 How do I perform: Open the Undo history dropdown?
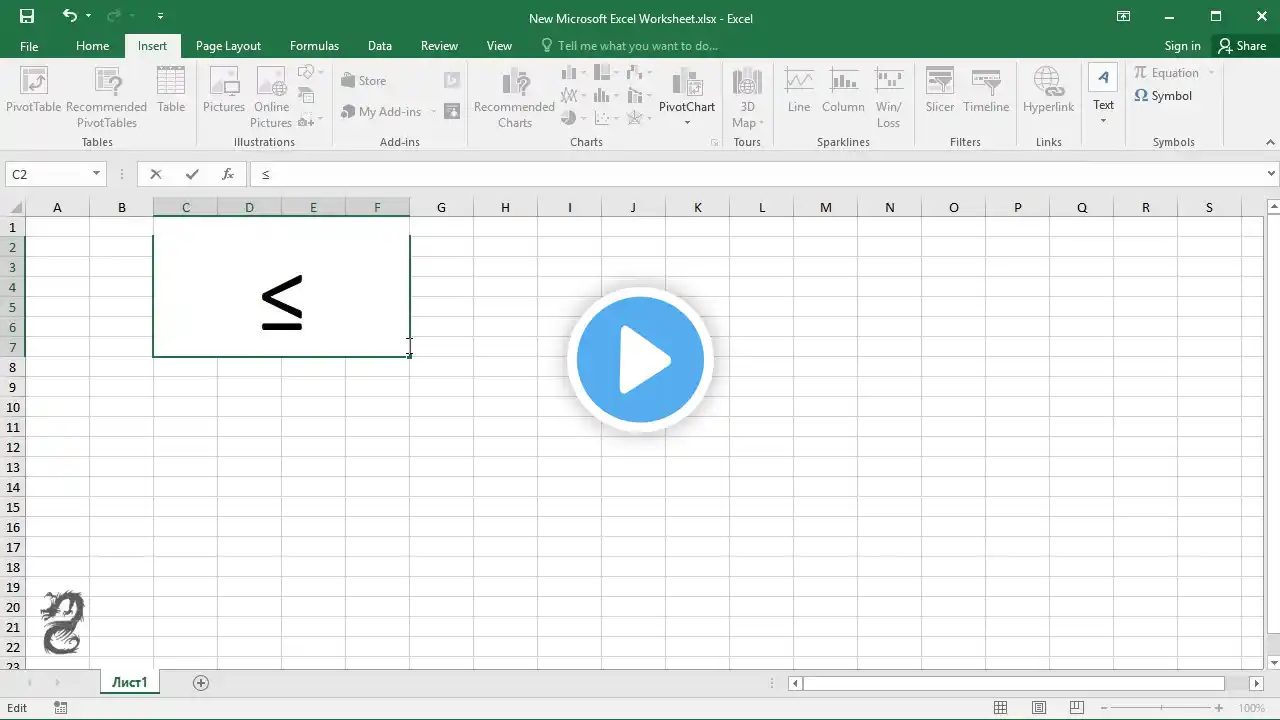(x=89, y=16)
